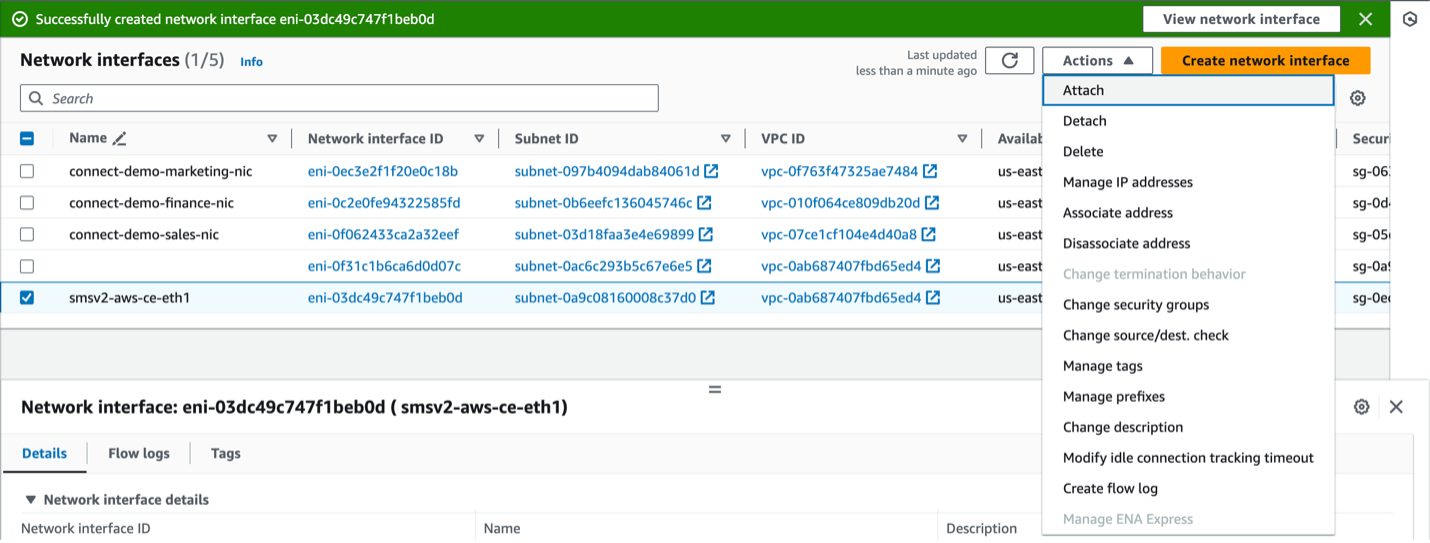
Task: Click external link icon beside vpc-010f064ce809db20d
Action: 932,203
